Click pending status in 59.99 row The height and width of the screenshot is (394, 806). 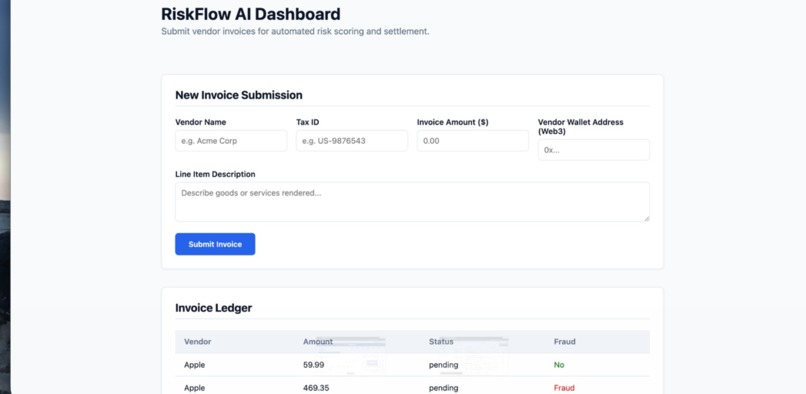pos(443,365)
